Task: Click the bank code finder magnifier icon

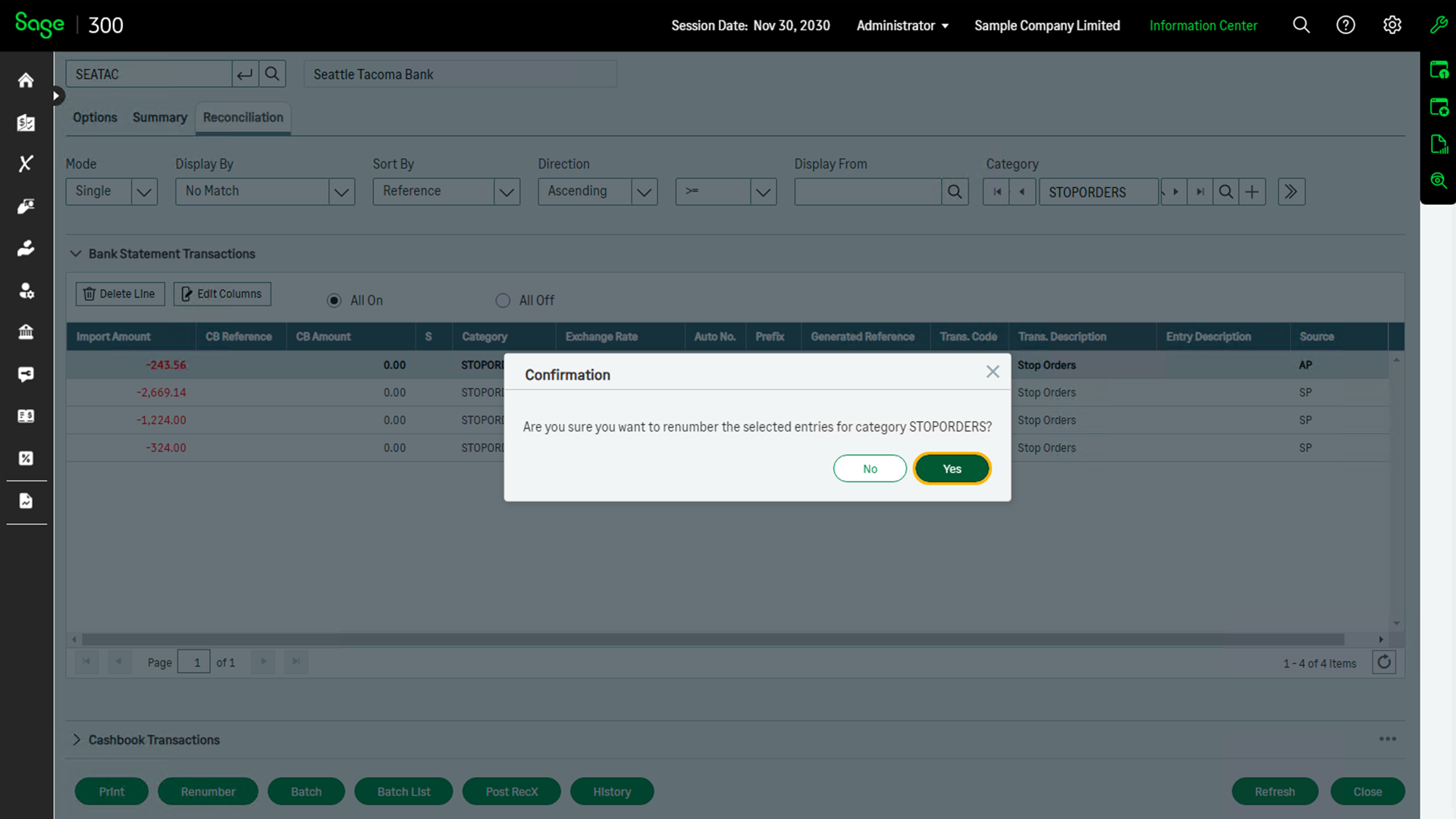Action: click(272, 74)
